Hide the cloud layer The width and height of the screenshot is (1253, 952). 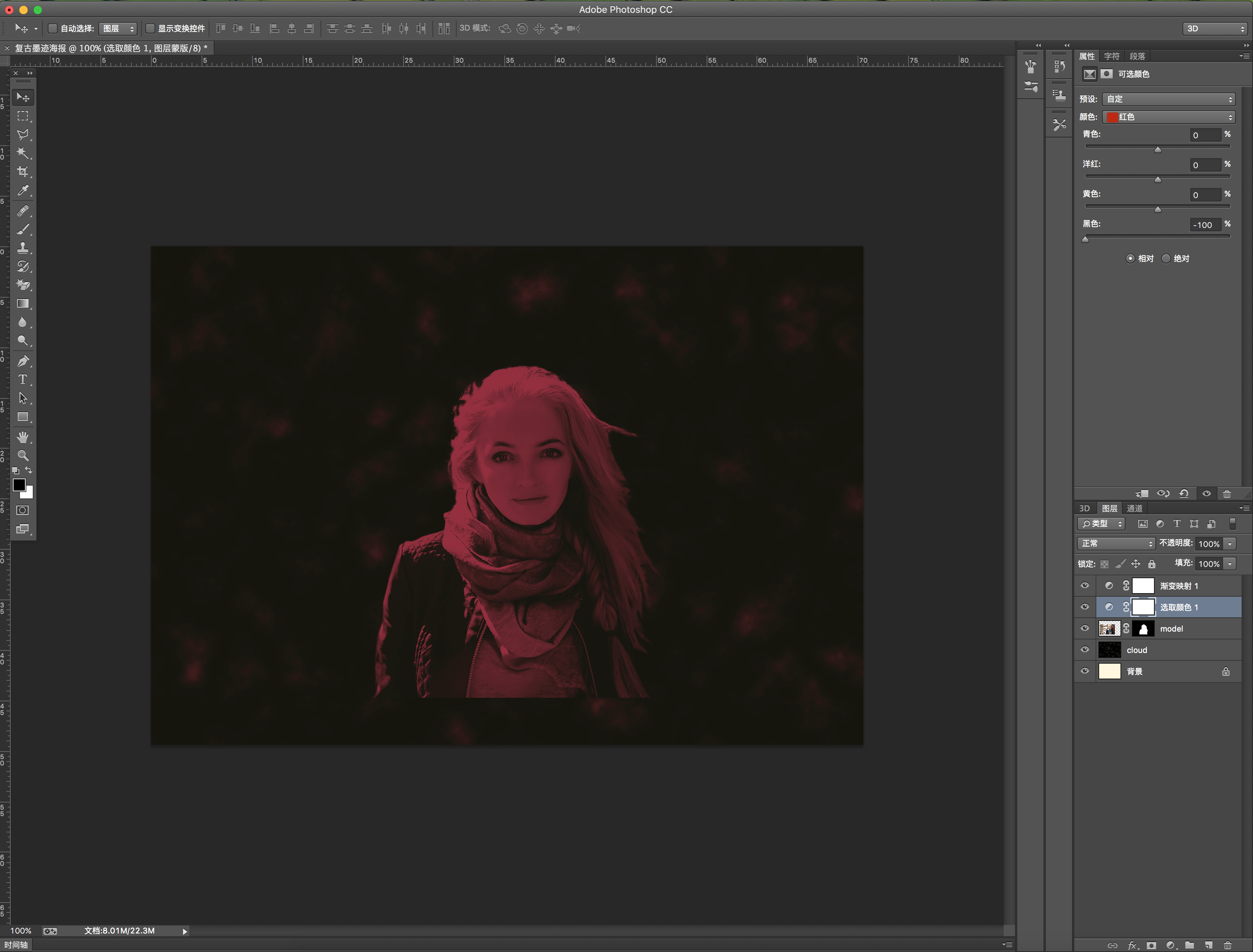[x=1085, y=650]
